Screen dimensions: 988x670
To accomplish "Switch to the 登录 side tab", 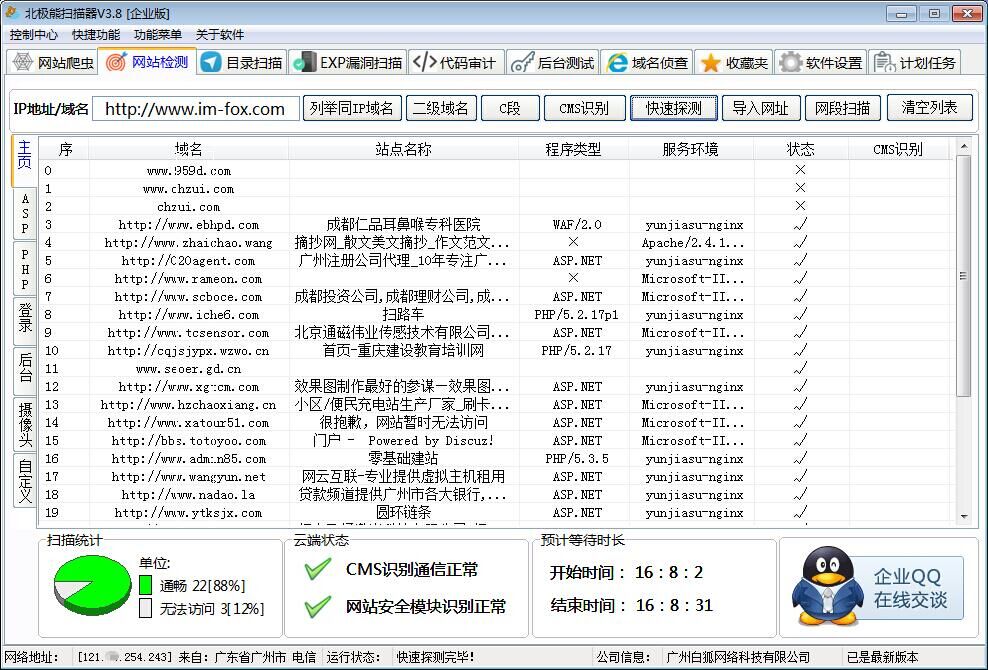I will 25,321.
